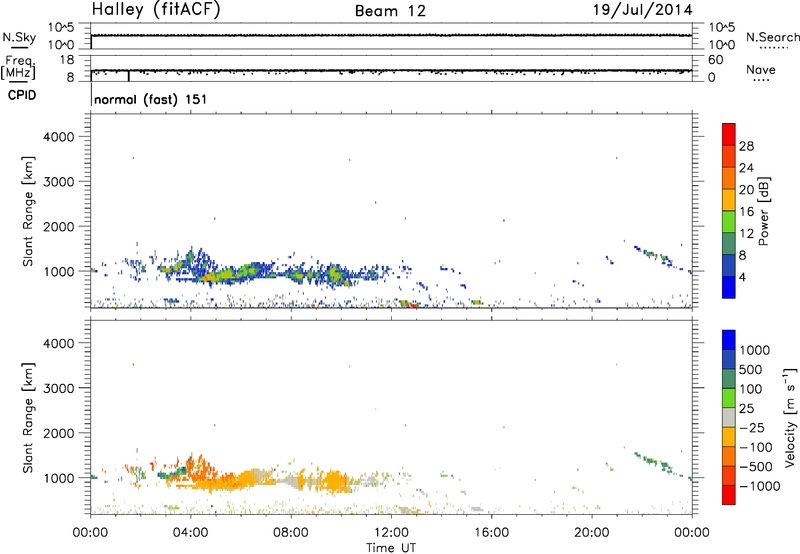This screenshot has width=800, height=554.
Task: Pick the red bottom segment of Velocity colorbar
Action: pyautogui.click(x=729, y=495)
